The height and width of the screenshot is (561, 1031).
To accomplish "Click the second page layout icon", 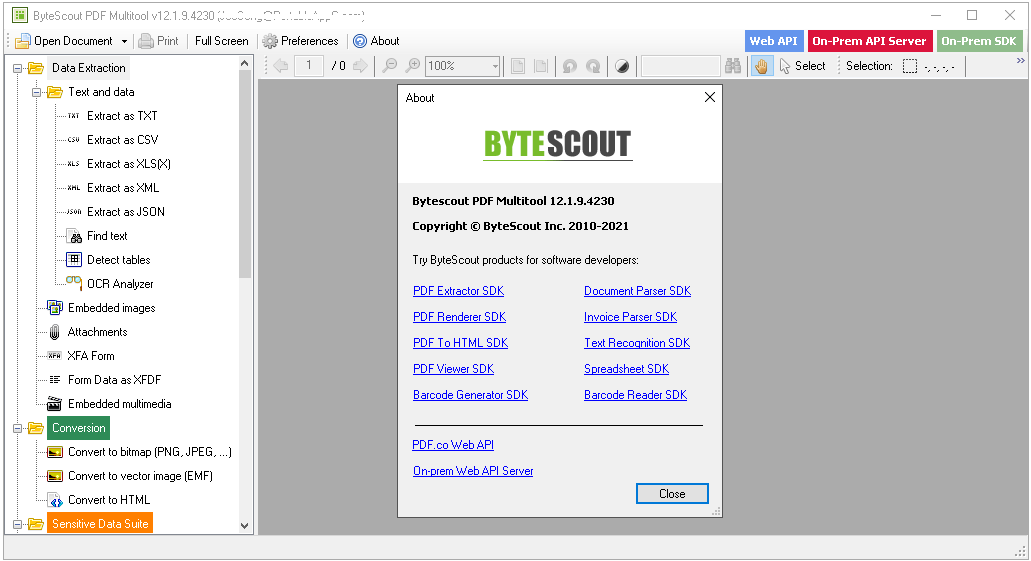I will click(541, 66).
